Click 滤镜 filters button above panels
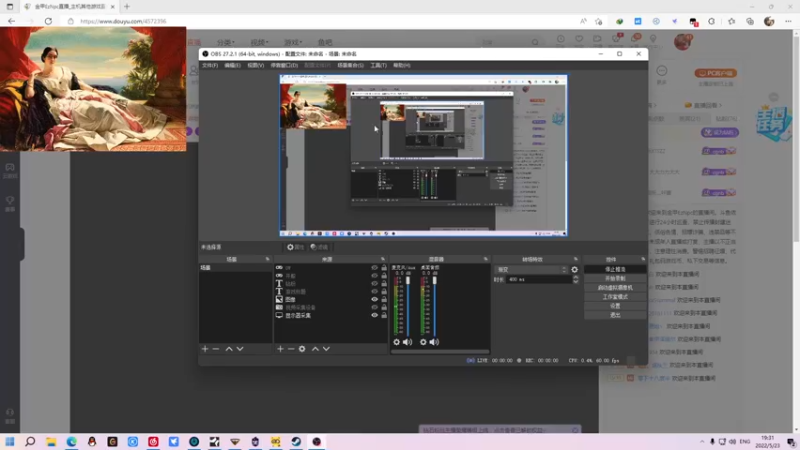800x450 pixels. (x=319, y=247)
